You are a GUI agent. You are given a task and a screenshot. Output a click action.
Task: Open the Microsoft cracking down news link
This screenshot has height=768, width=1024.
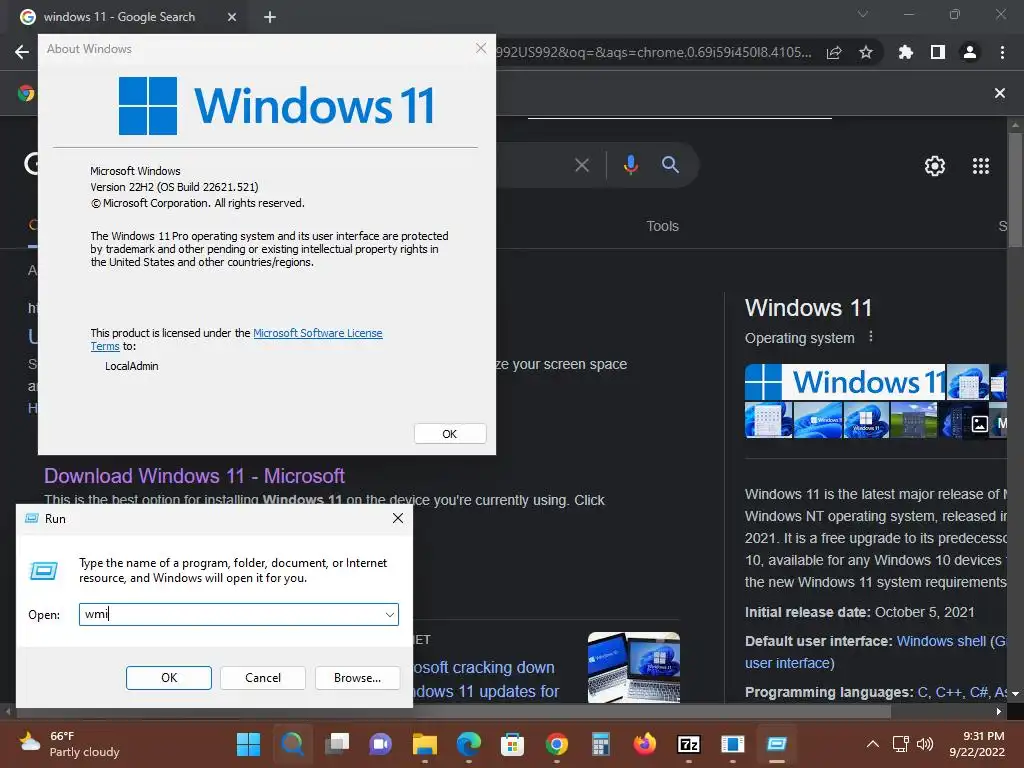click(x=485, y=679)
